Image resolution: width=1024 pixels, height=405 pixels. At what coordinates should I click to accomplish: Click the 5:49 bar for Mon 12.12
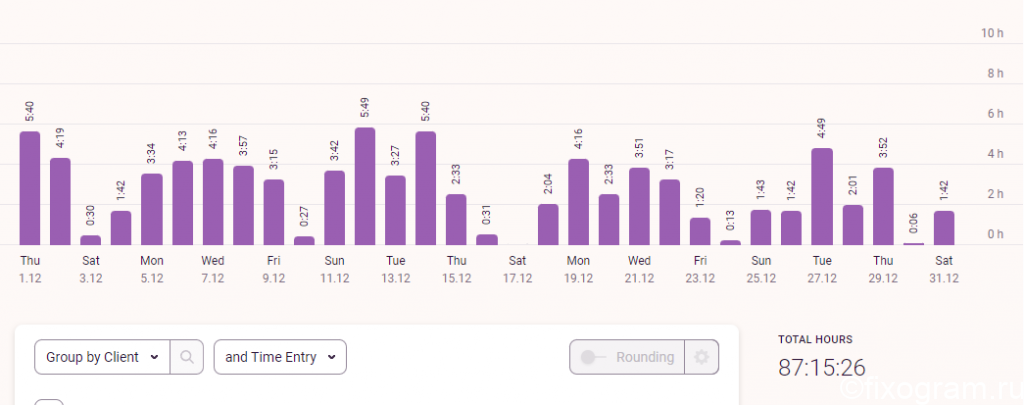click(x=365, y=186)
